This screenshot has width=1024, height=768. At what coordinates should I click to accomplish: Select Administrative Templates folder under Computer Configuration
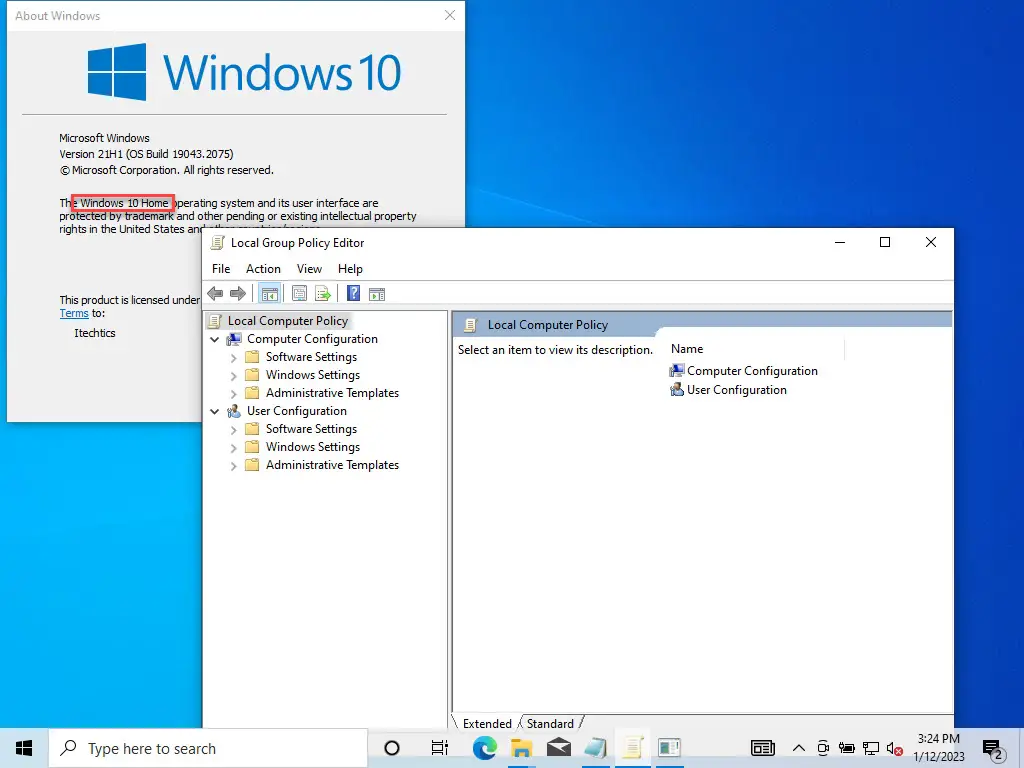[332, 392]
